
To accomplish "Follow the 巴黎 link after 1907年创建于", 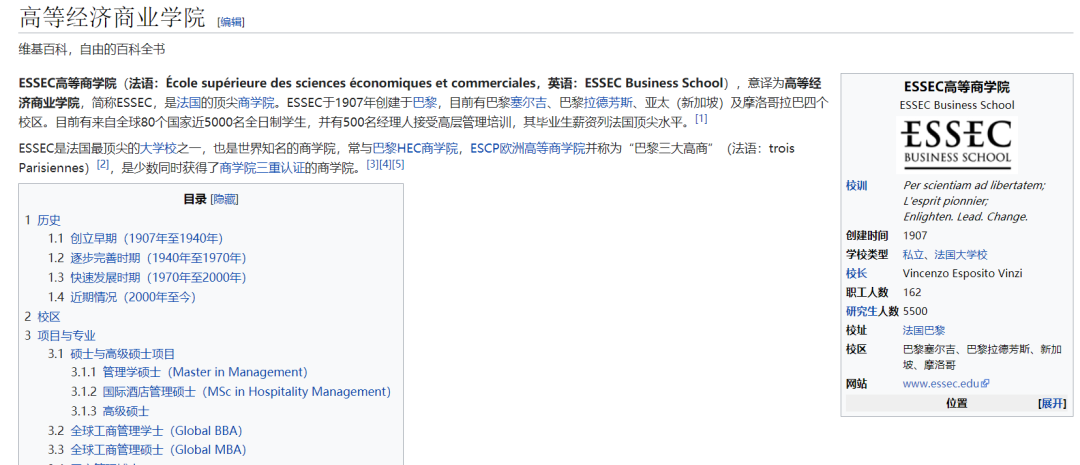I will (424, 103).
